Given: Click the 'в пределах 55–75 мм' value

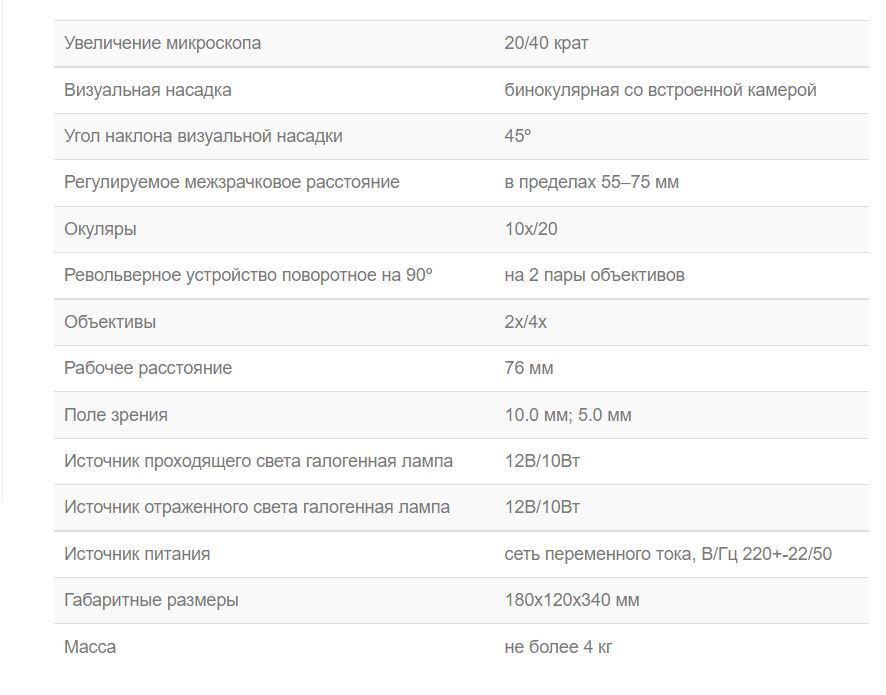Looking at the screenshot, I should coord(592,182).
